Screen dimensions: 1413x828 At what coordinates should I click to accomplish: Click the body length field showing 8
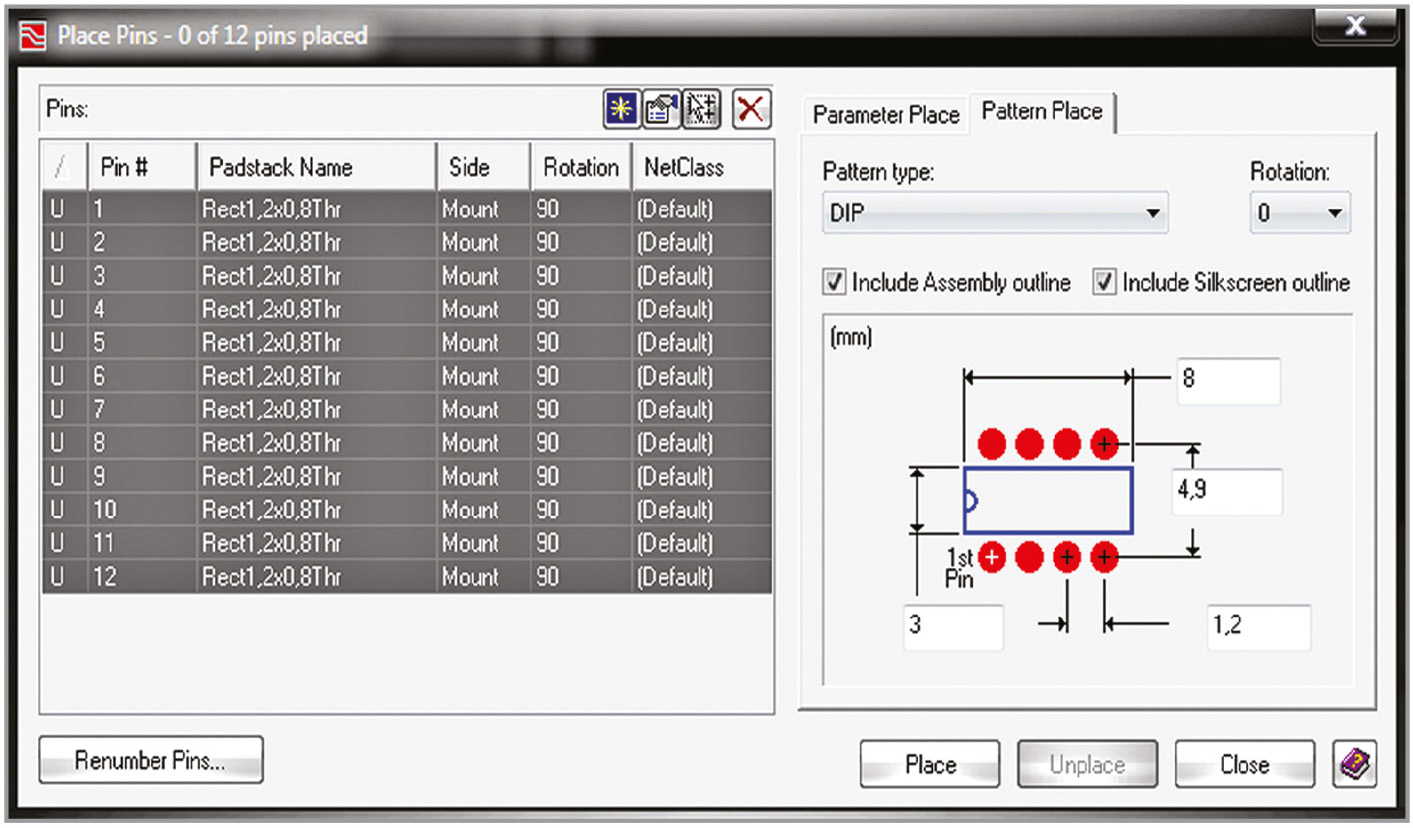click(x=1227, y=381)
